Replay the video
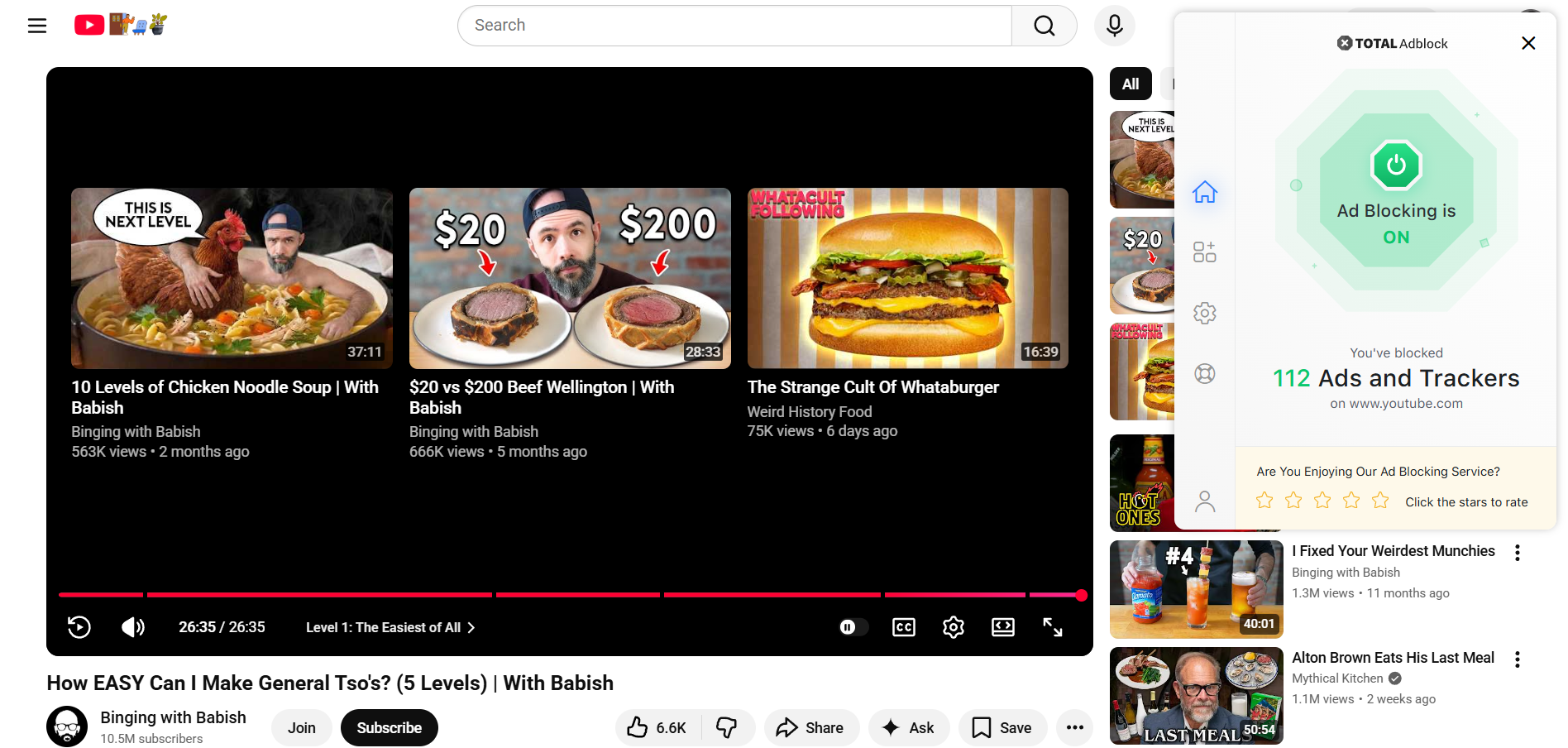This screenshot has height=748, width=1568. point(79,627)
